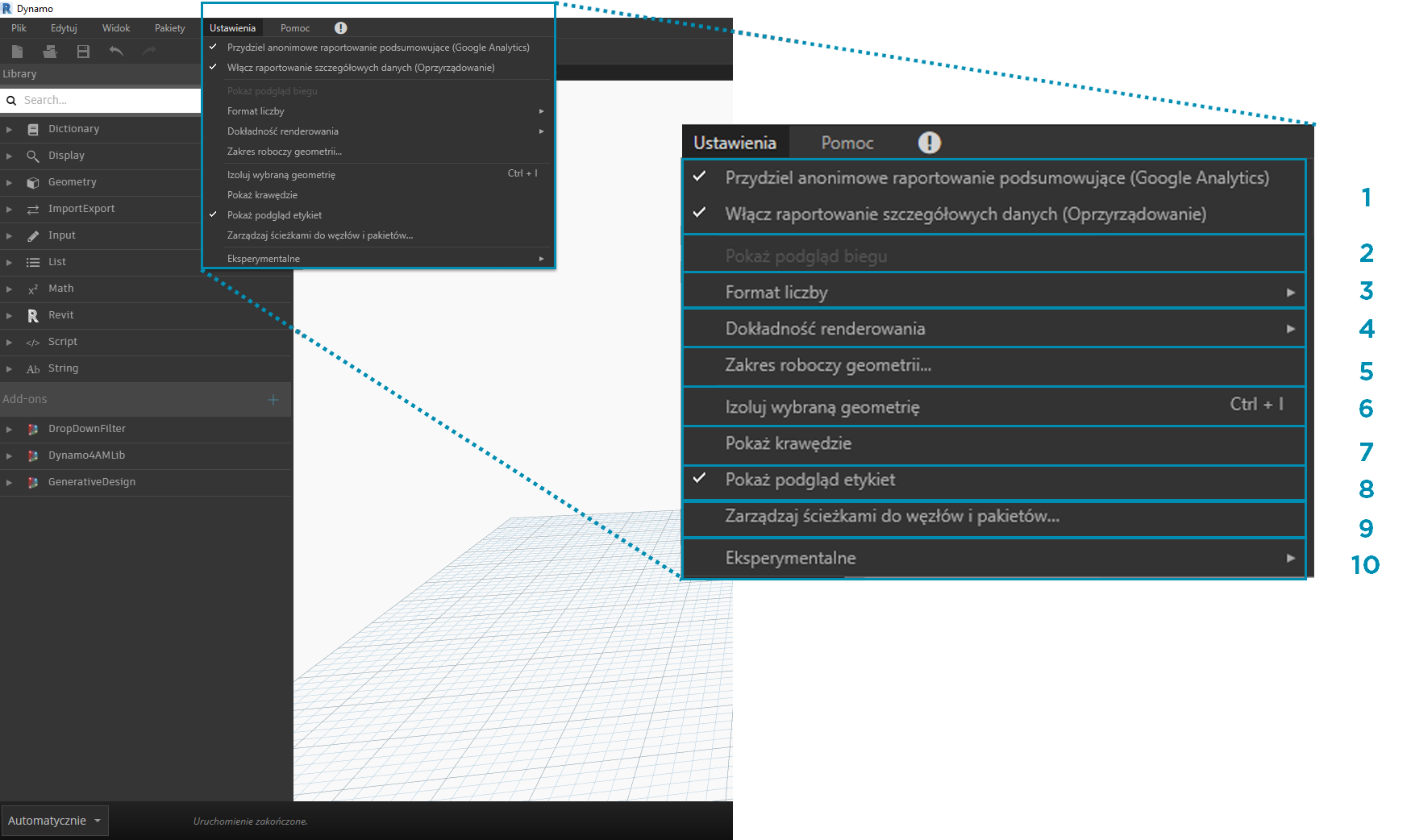Click the Revit R icon in Library list

[x=33, y=315]
